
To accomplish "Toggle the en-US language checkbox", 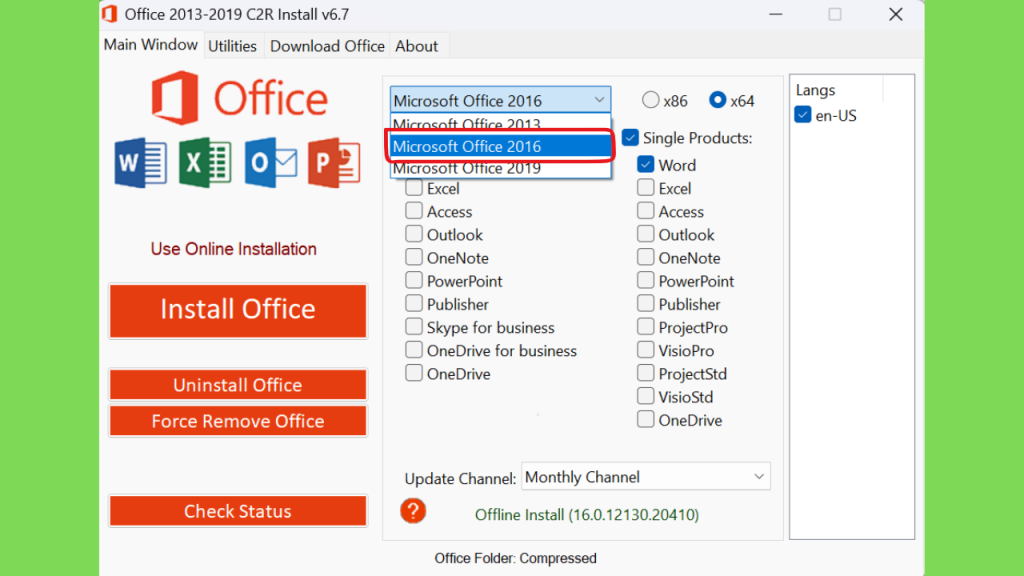I will pyautogui.click(x=803, y=115).
